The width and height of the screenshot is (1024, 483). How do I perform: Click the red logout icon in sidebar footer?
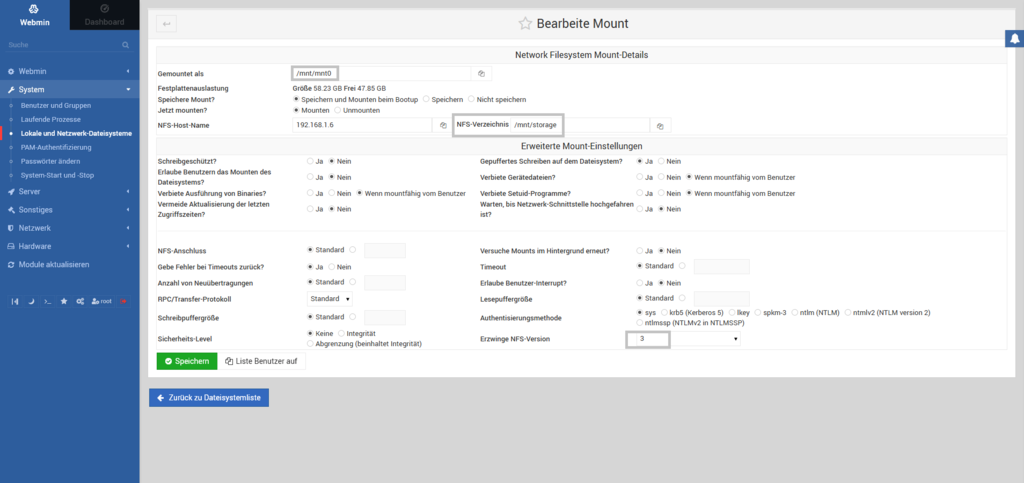(x=124, y=300)
